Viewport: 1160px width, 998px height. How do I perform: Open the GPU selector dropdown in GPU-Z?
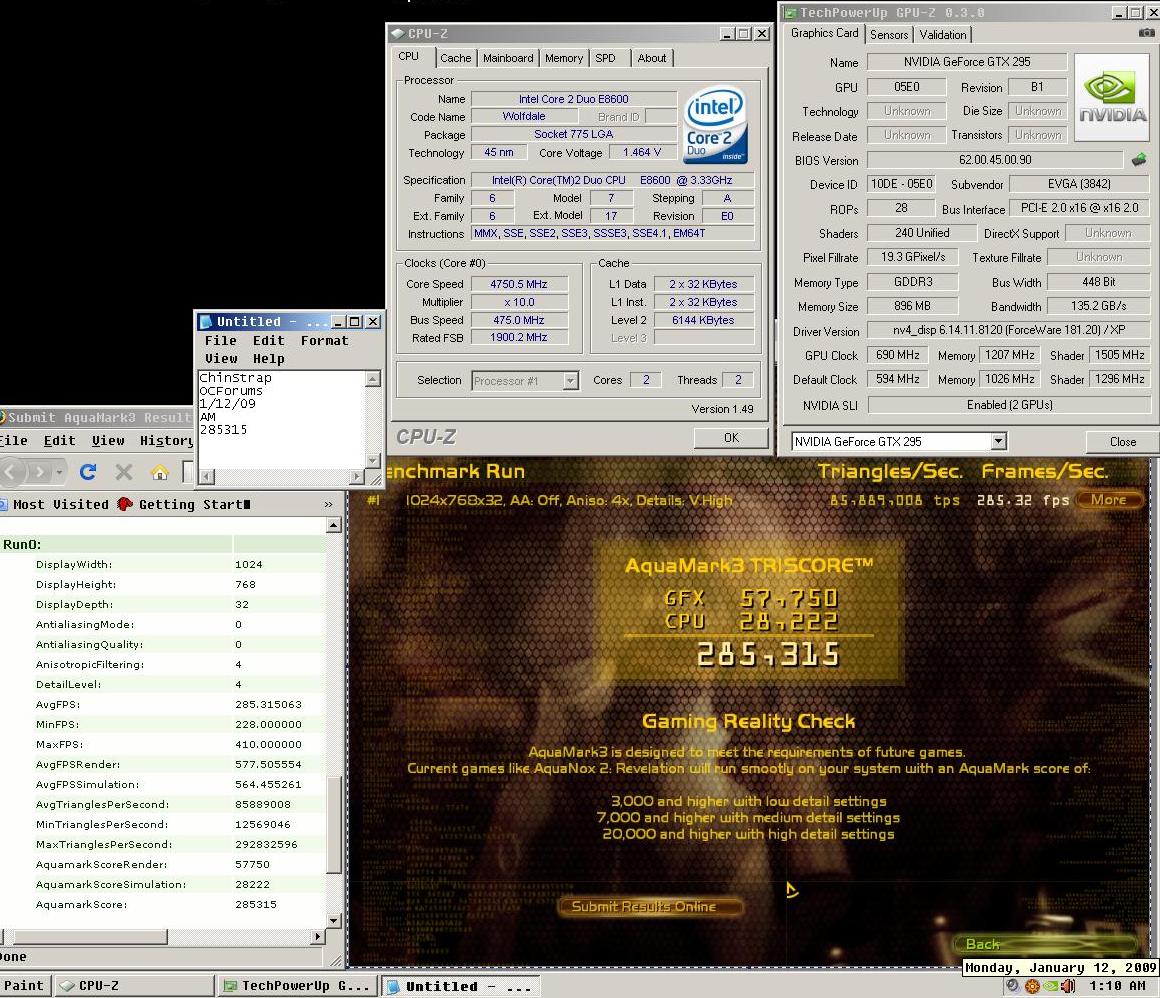coord(998,442)
